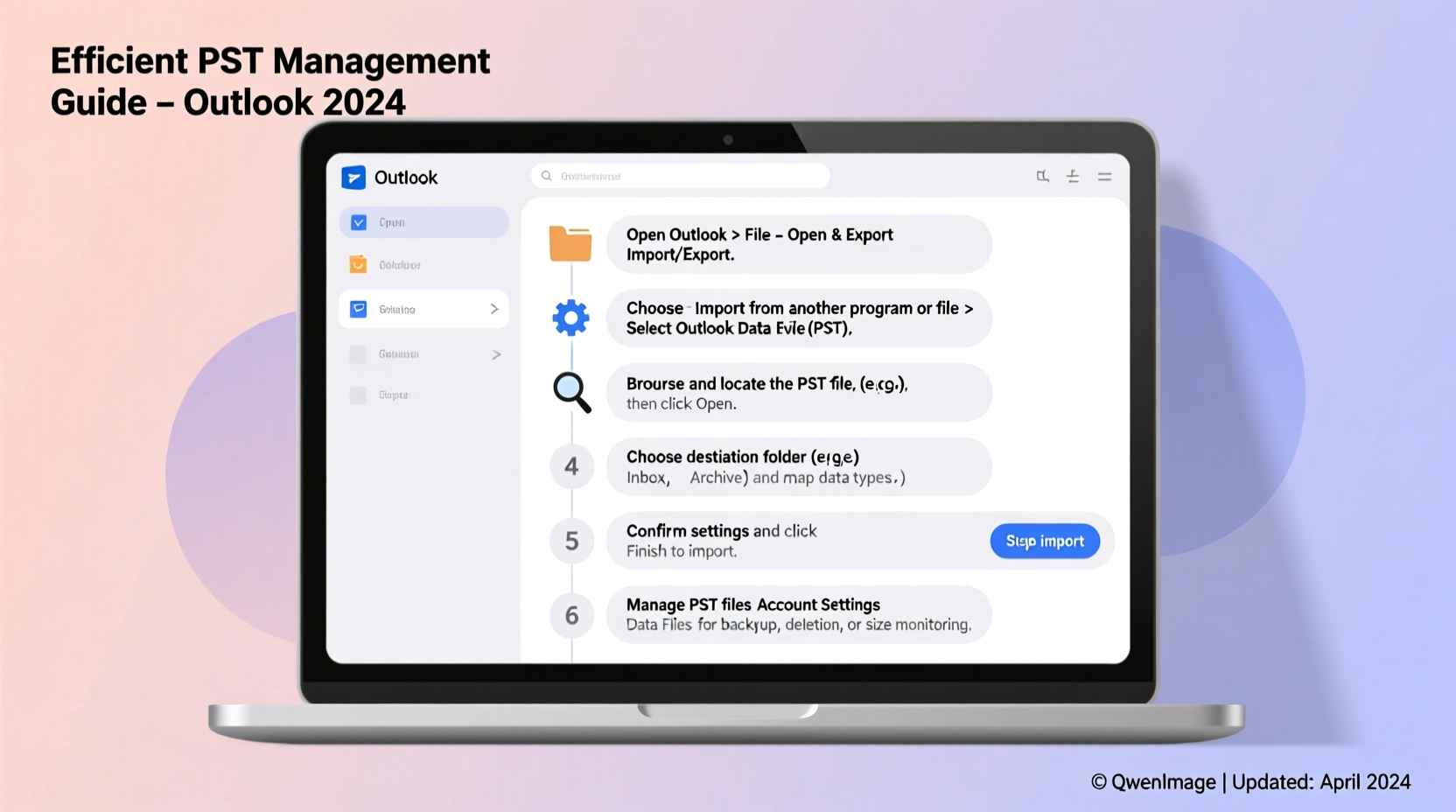Click the blue Outlook logo icon

[353, 178]
